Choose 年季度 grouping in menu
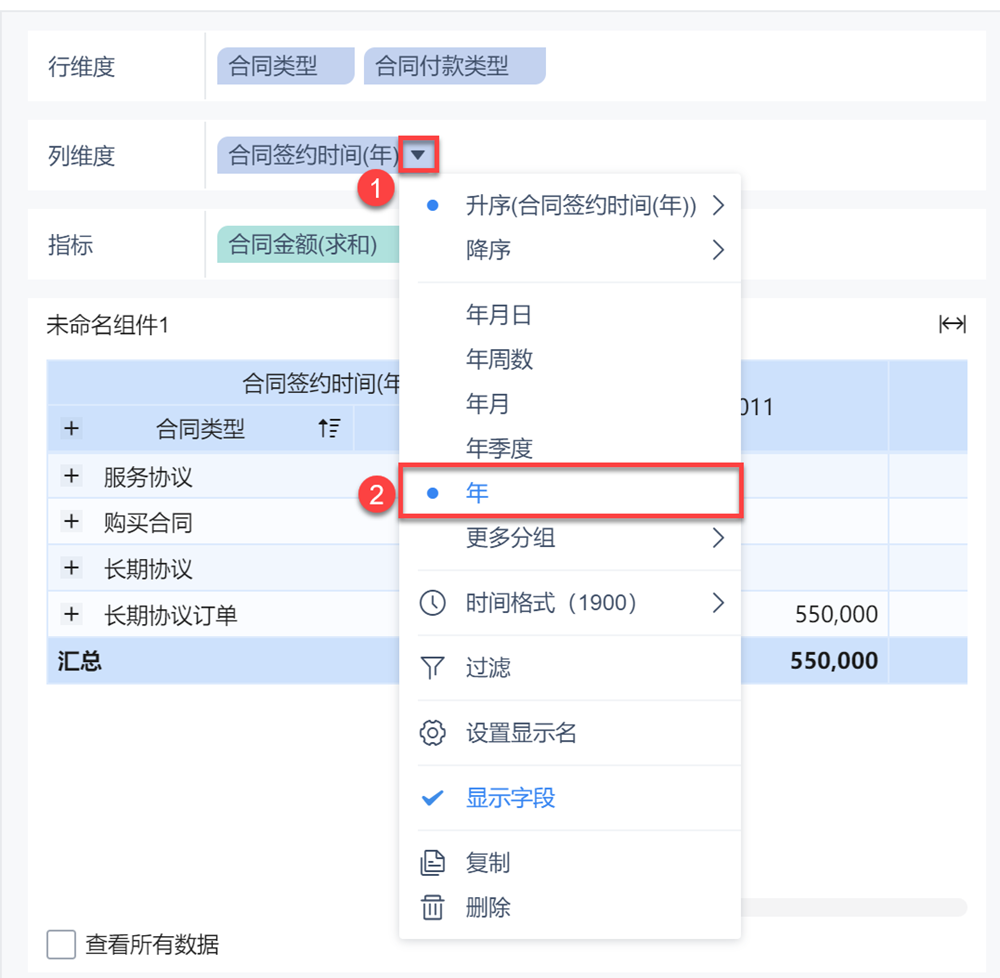The width and height of the screenshot is (1000, 978). [x=499, y=448]
